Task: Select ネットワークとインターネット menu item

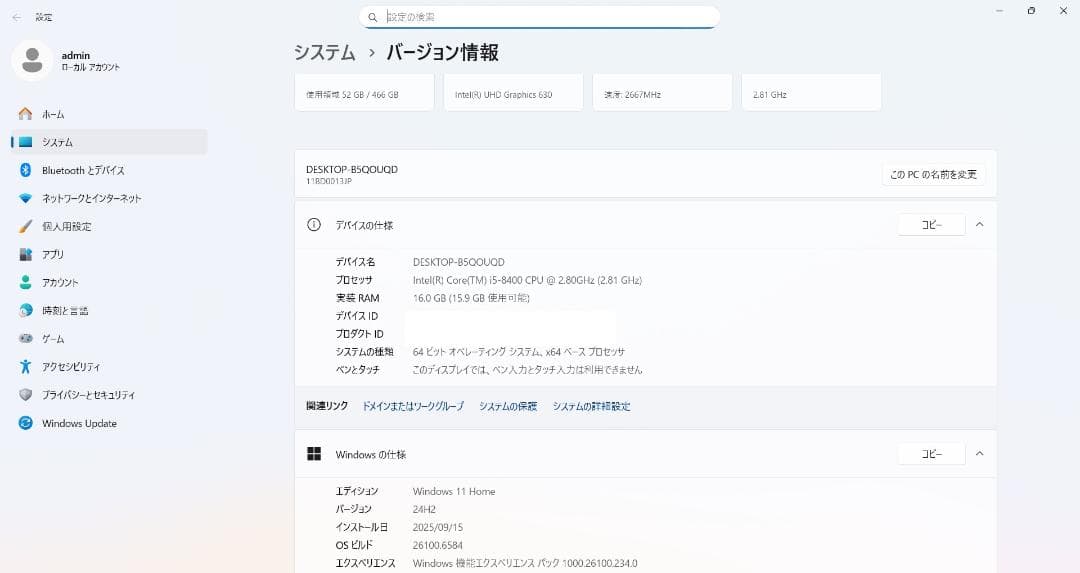Action: 109,198
